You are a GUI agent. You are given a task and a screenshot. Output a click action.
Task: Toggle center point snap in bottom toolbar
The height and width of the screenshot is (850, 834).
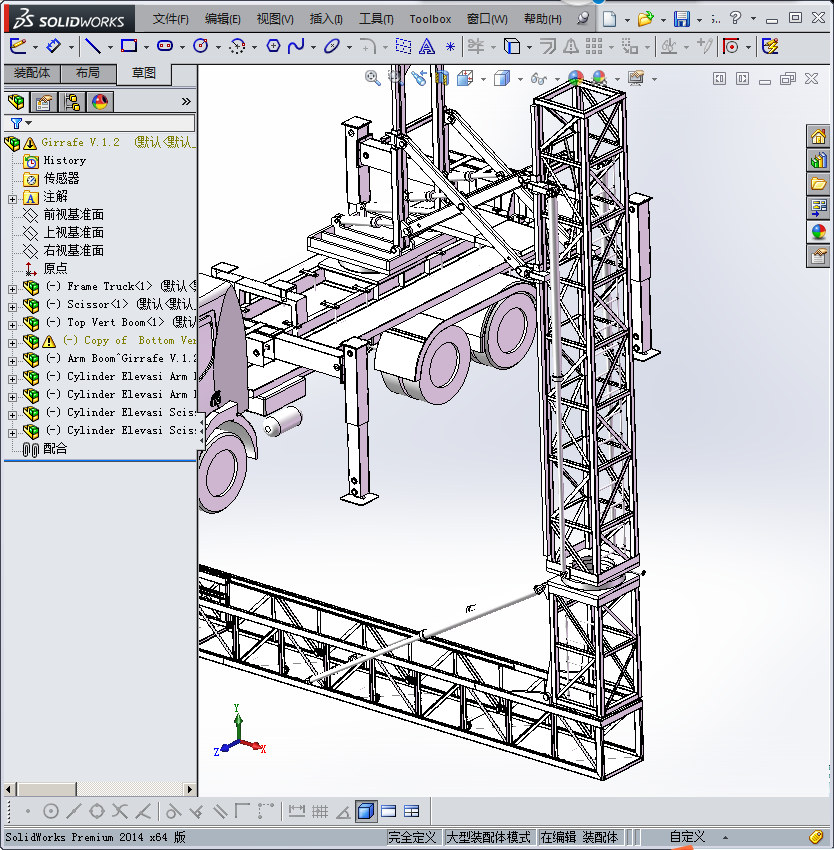point(50,812)
